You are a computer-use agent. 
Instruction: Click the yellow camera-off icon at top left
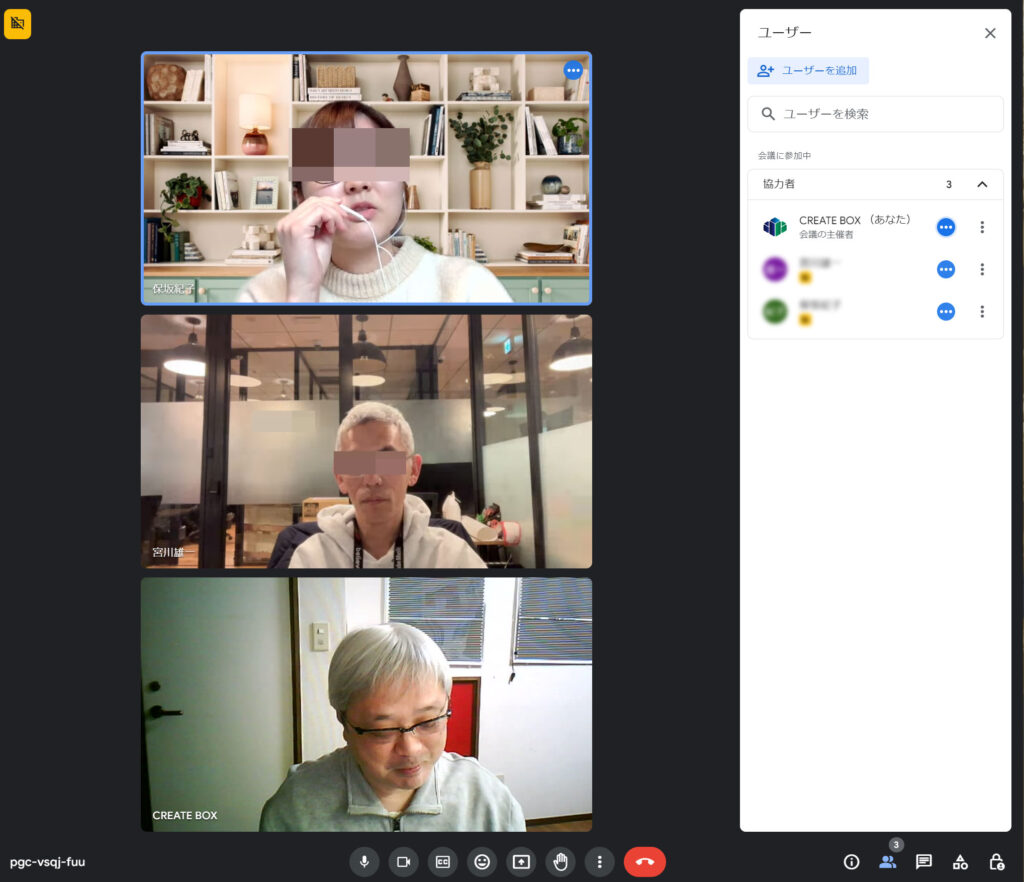pyautogui.click(x=18, y=24)
